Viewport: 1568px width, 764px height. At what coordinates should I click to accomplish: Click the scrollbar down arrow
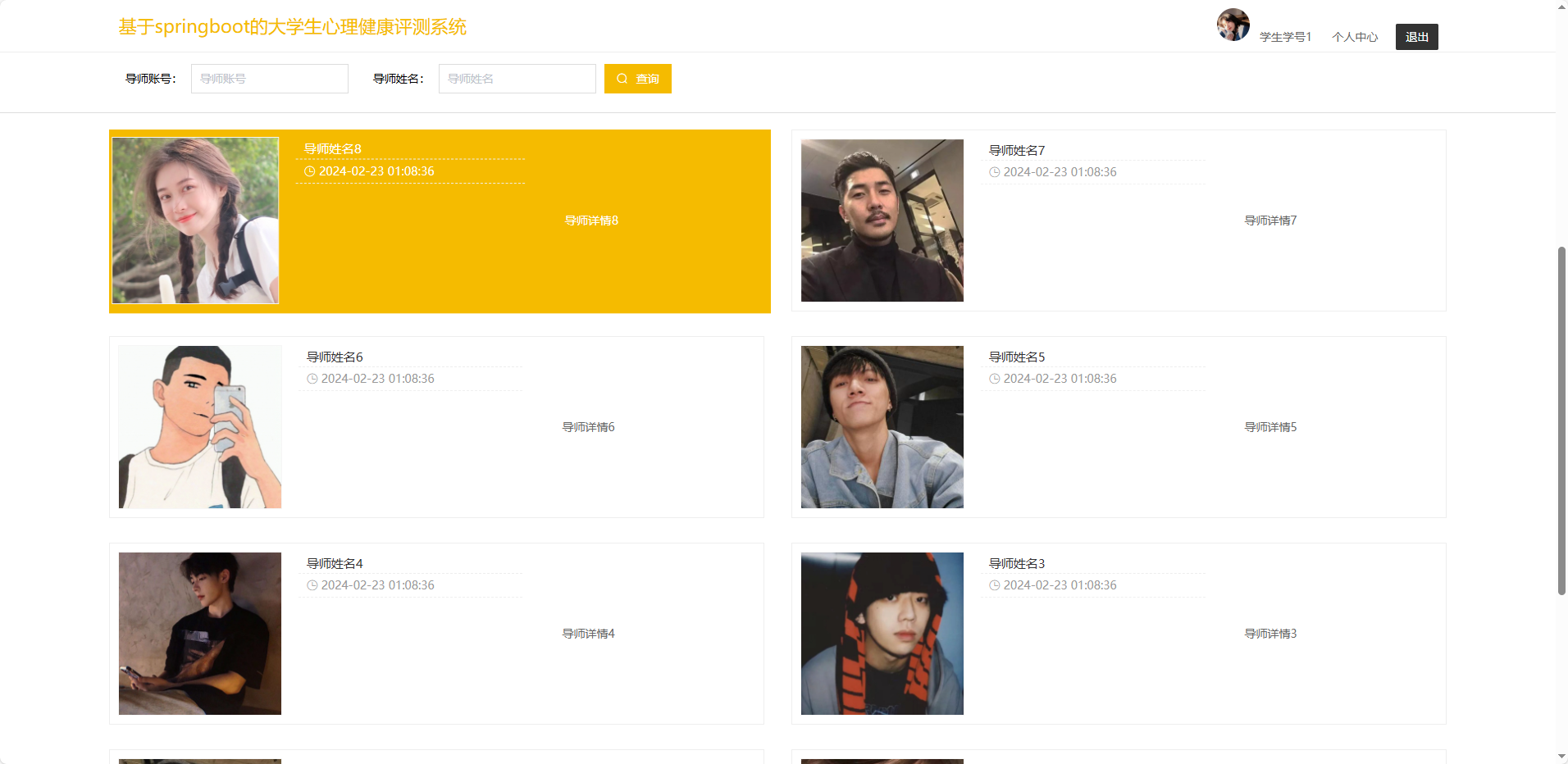(1561, 757)
